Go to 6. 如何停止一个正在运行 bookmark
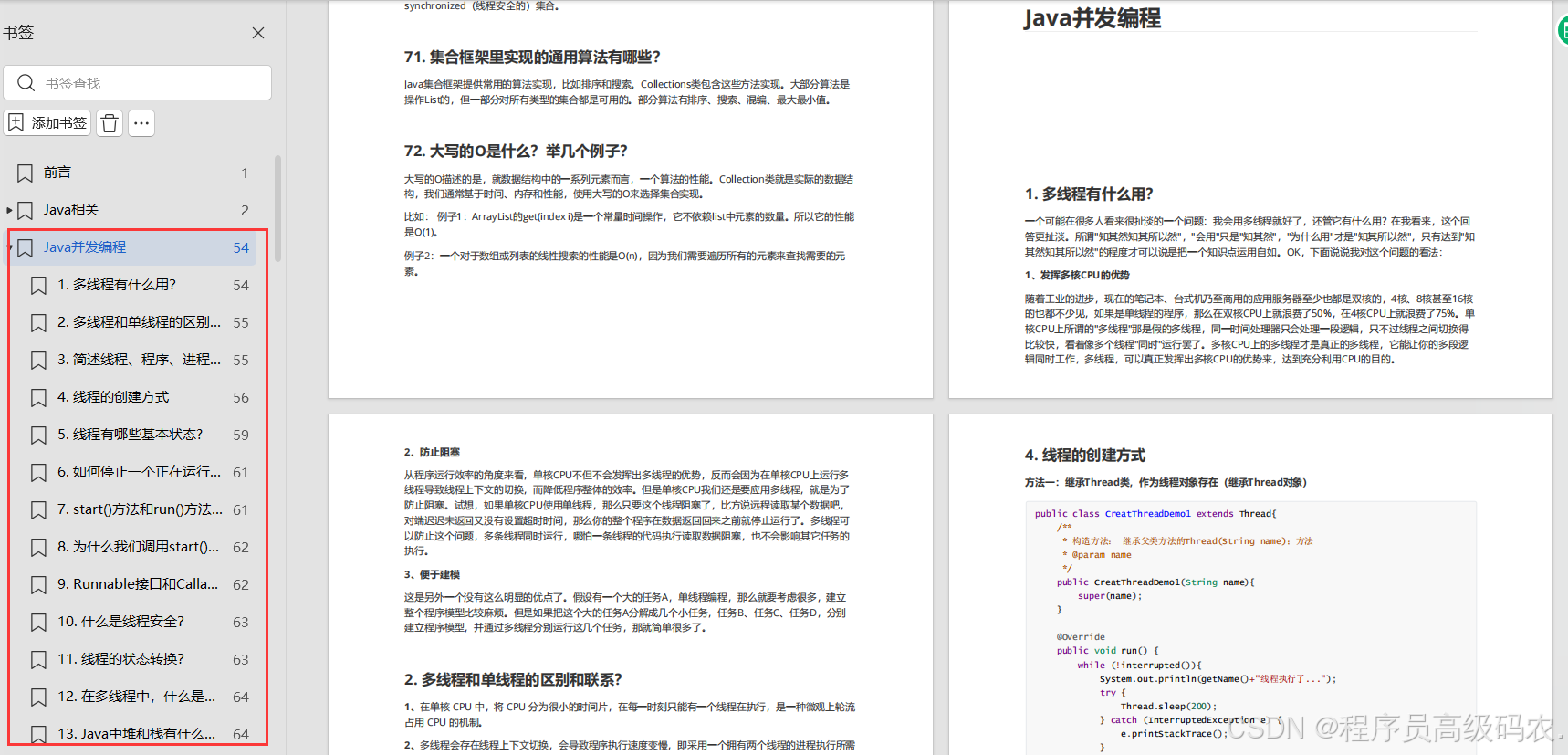Screen dimensions: 1568x755 (x=139, y=472)
